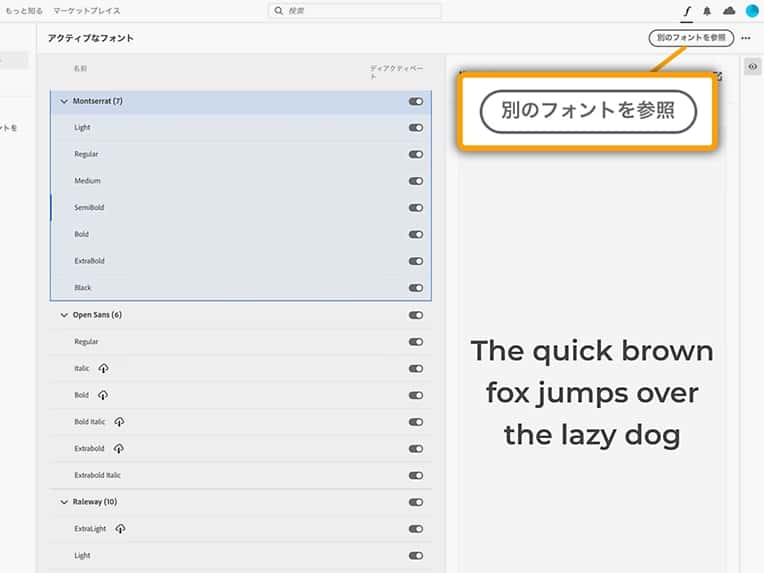Select the Open Sans (6) family name
764x573 pixels.
tap(97, 315)
